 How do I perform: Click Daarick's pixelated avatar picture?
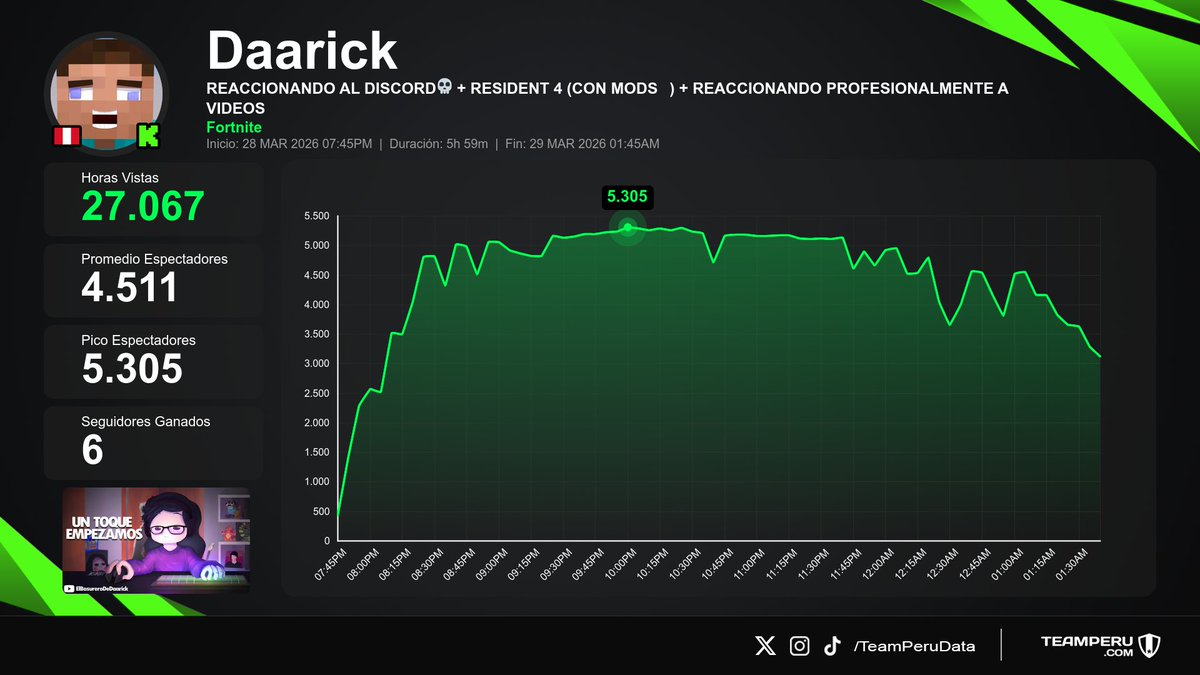click(x=107, y=93)
